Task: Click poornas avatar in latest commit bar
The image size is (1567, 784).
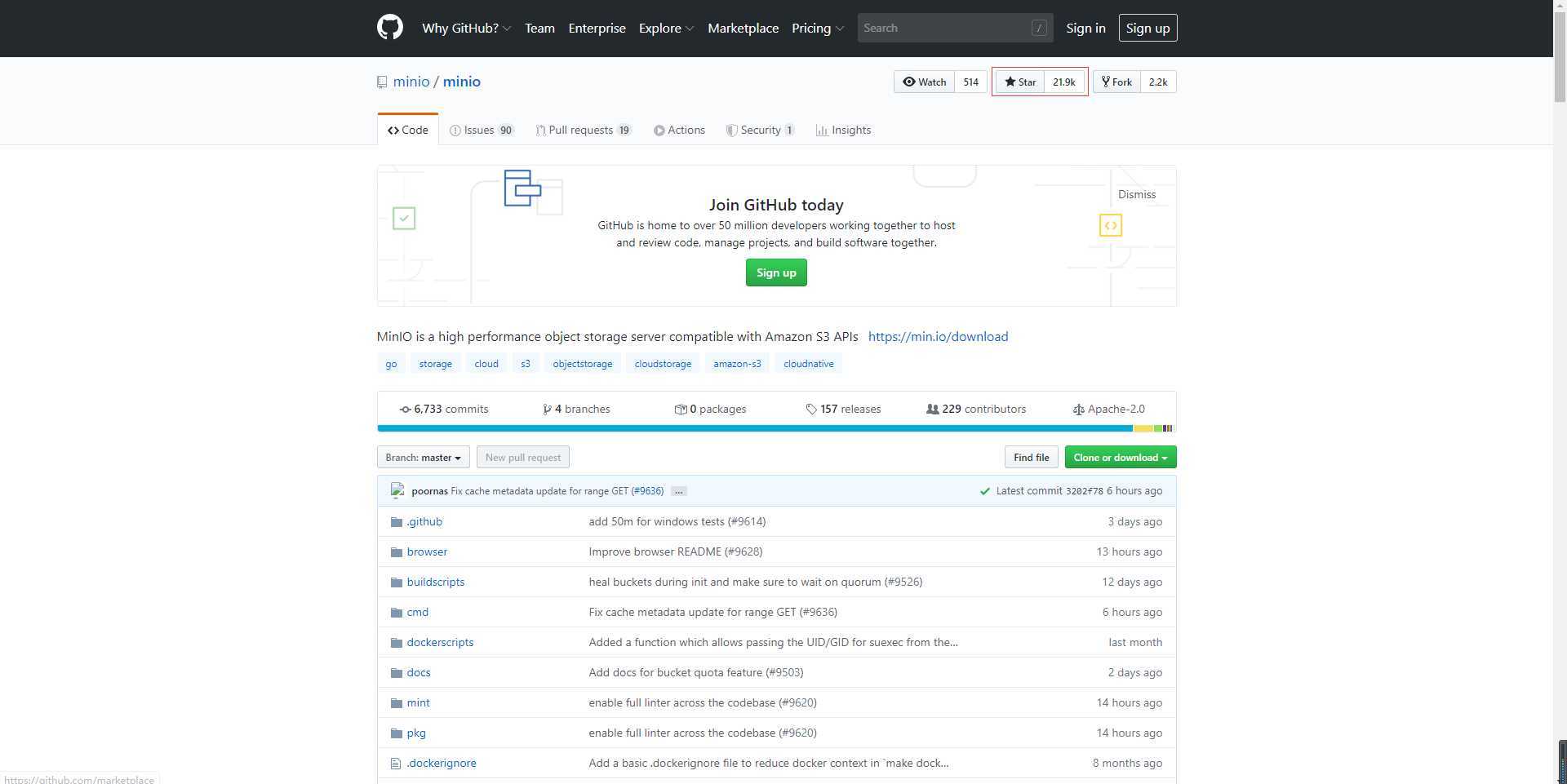Action: pyautogui.click(x=397, y=490)
